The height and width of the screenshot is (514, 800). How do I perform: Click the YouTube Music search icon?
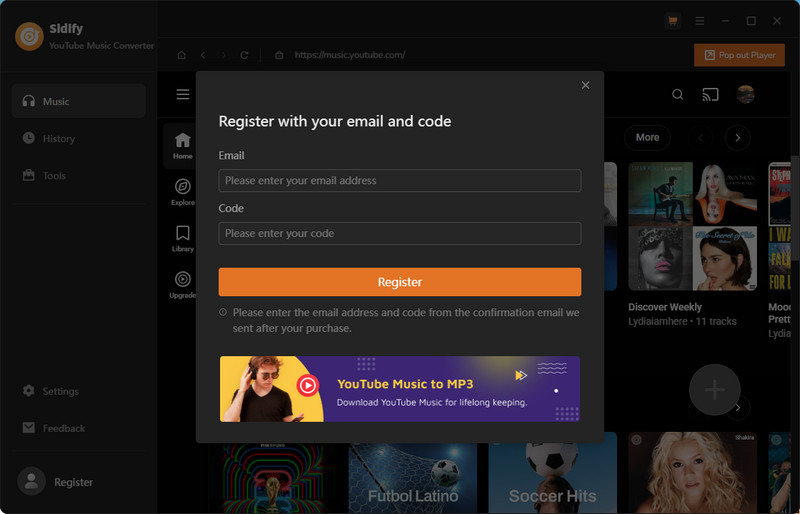coord(677,94)
